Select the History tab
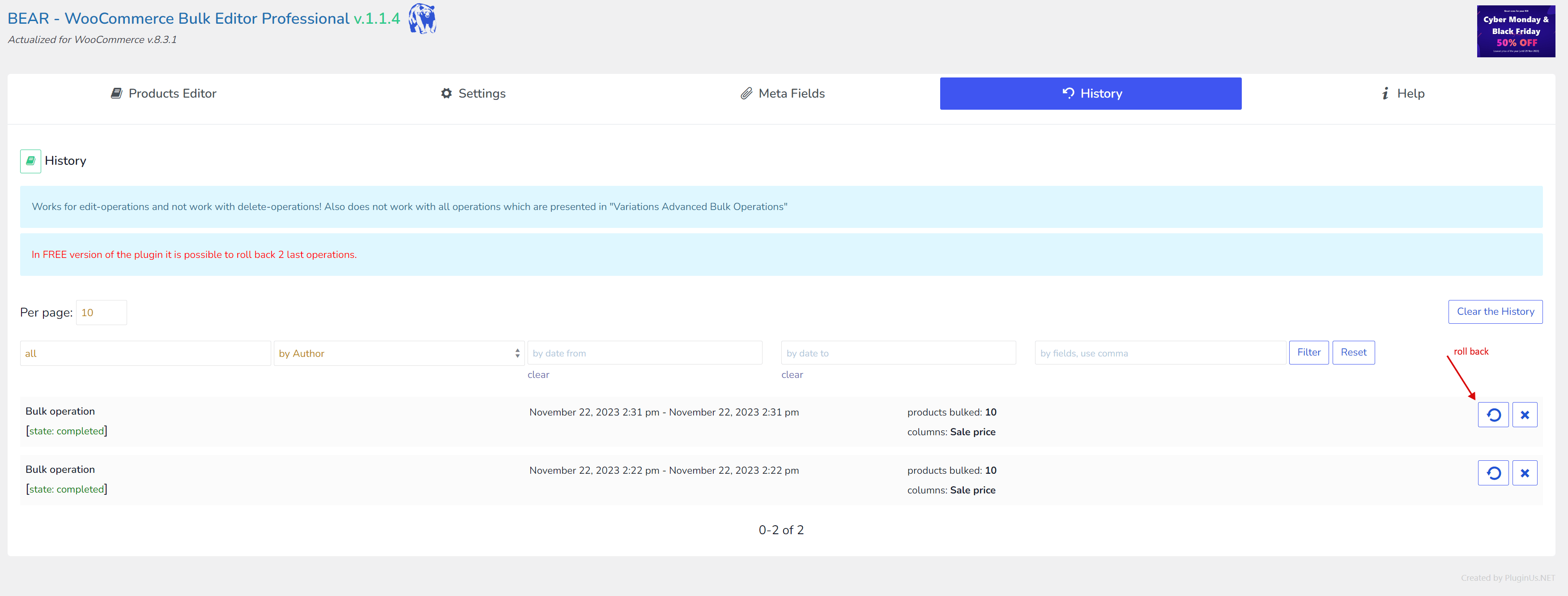The height and width of the screenshot is (596, 1568). pyautogui.click(x=1091, y=93)
